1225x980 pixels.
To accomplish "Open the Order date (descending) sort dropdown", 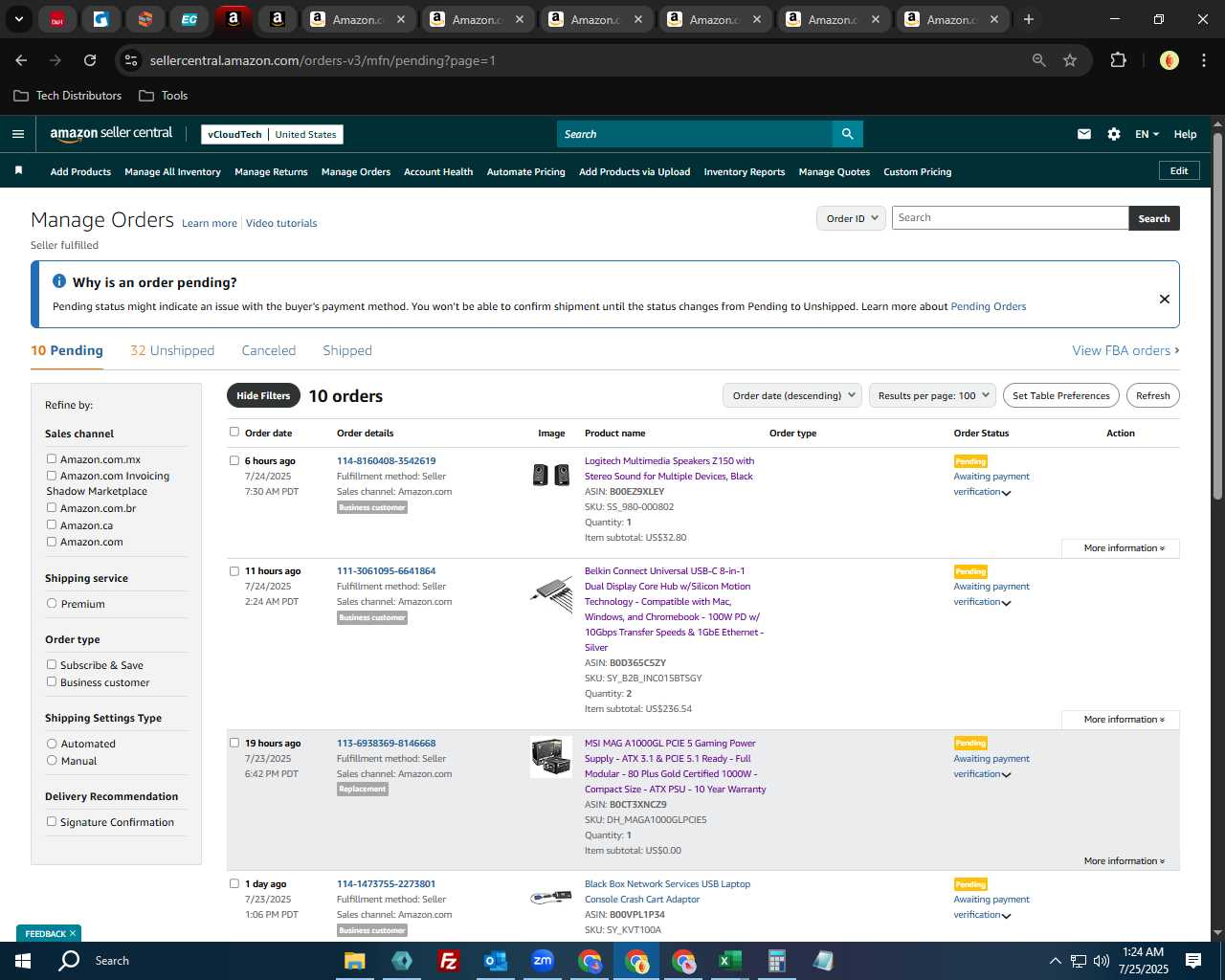I will coord(792,395).
